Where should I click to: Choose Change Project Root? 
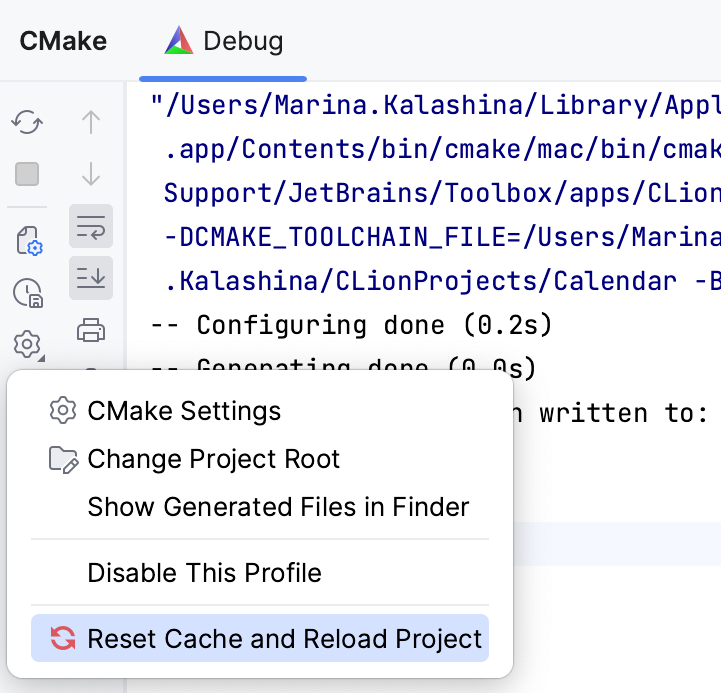[260, 458]
